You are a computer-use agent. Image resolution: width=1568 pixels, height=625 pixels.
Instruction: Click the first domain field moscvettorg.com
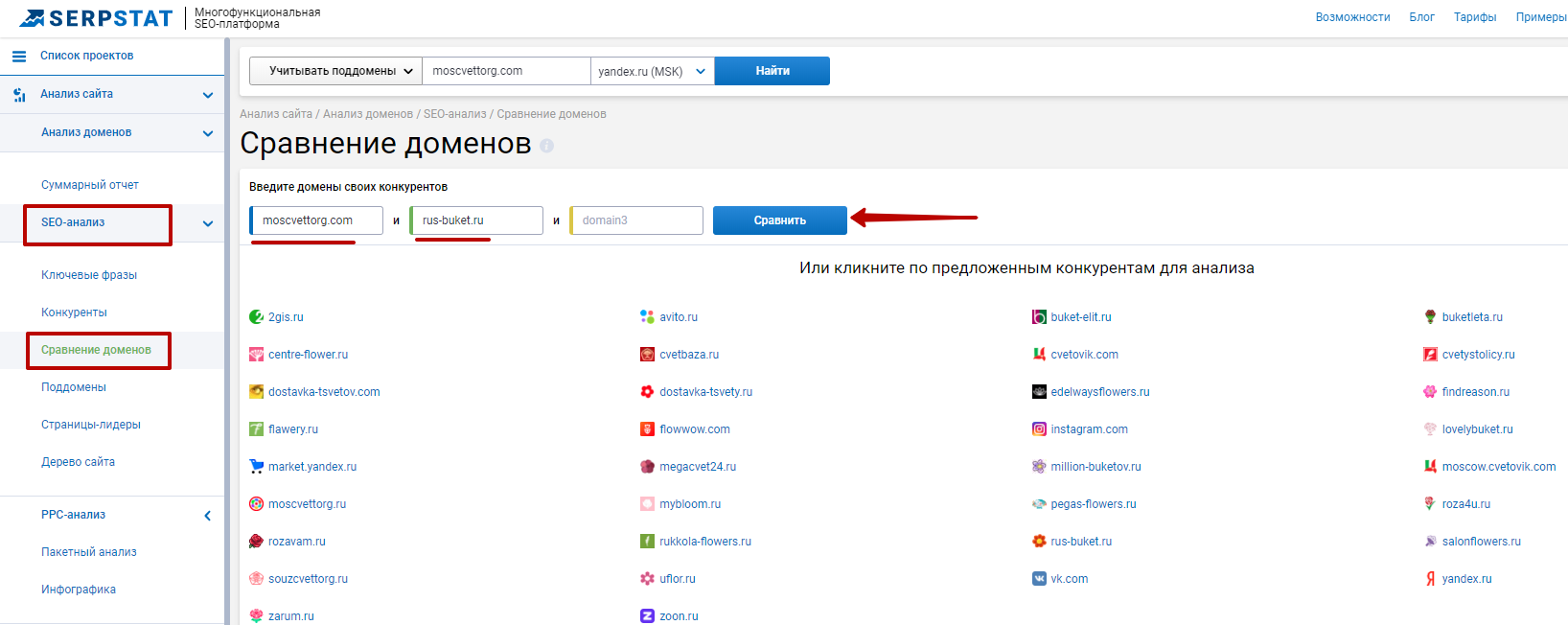coord(316,220)
